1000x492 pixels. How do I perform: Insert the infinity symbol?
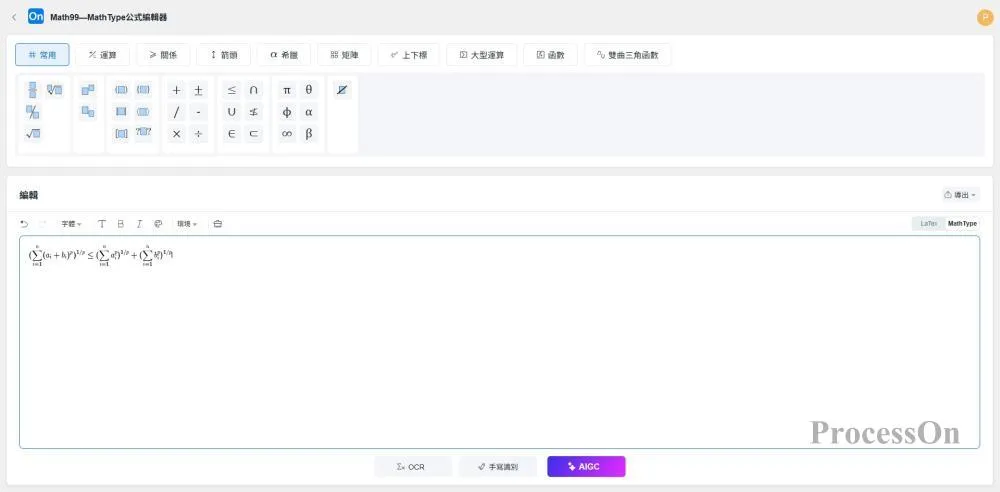(287, 134)
